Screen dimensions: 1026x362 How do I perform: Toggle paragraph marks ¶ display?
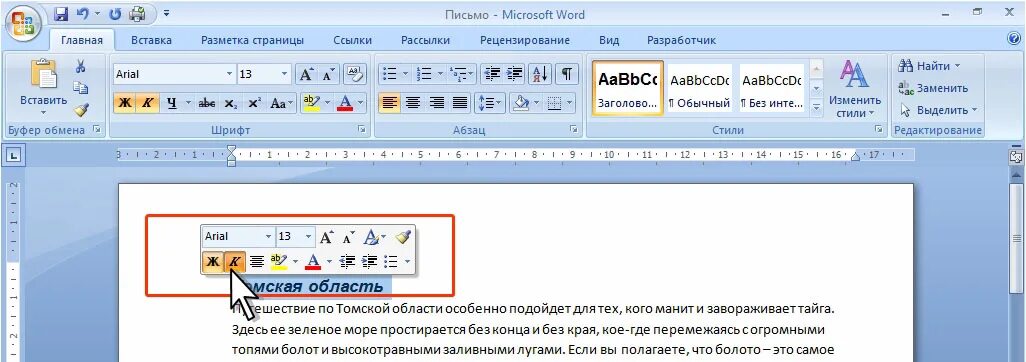tap(566, 74)
